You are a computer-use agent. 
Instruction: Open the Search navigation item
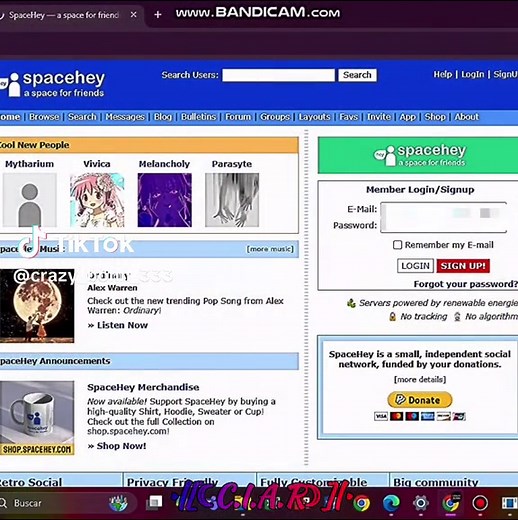tap(82, 117)
